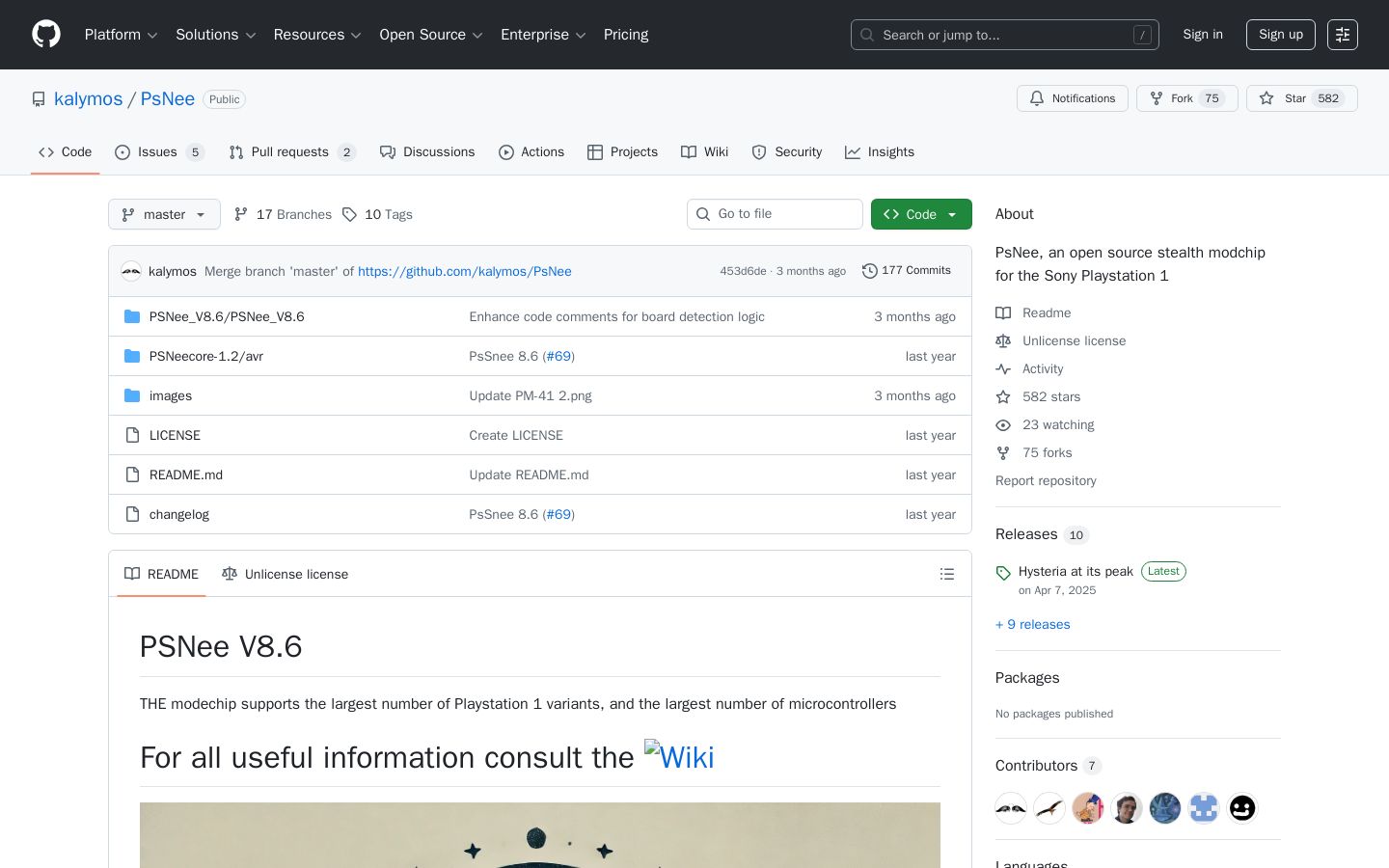Viewport: 1389px width, 868px height.
Task: Fork the repository with Fork button
Action: [1187, 98]
